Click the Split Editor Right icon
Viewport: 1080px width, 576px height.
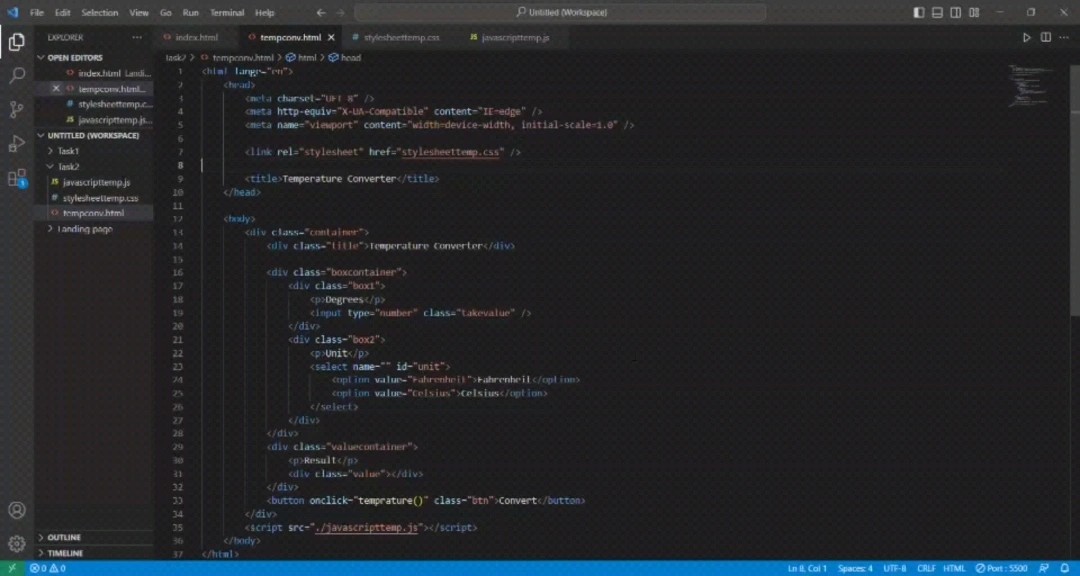point(1046,37)
